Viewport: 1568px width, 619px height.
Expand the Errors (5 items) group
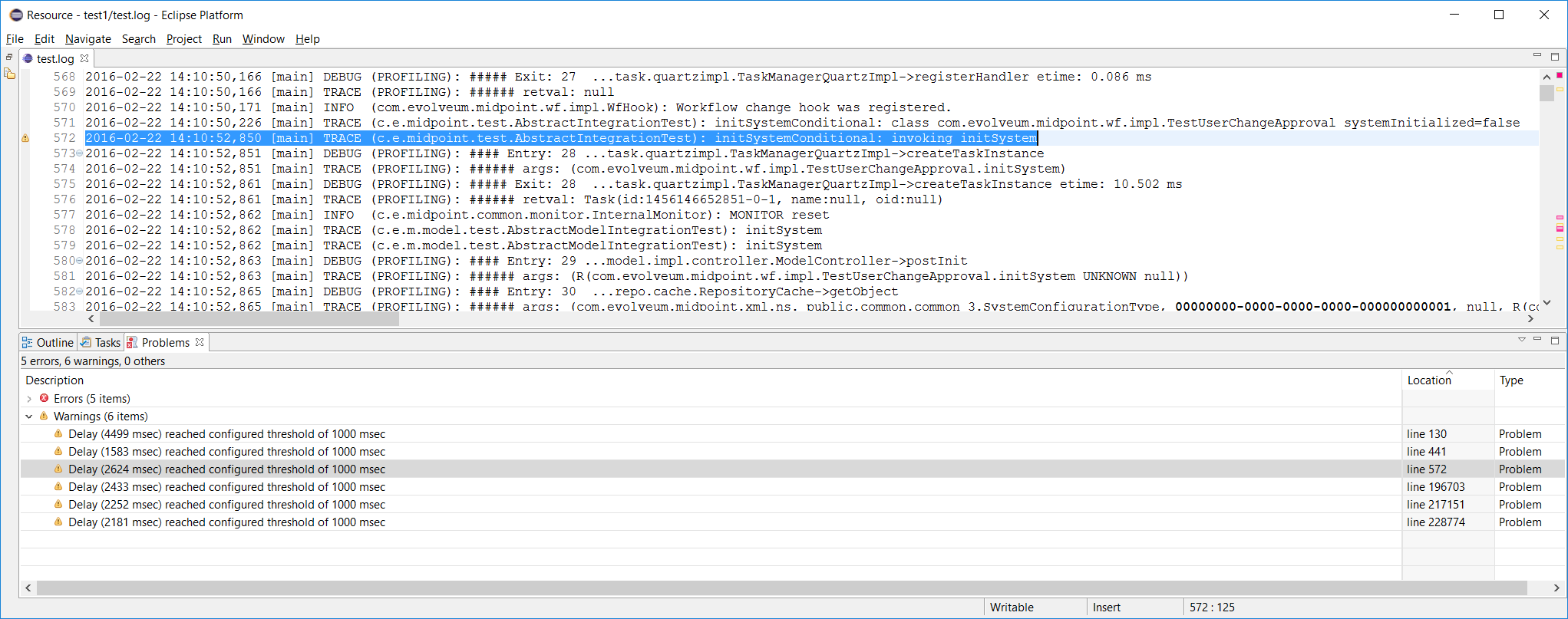29,399
